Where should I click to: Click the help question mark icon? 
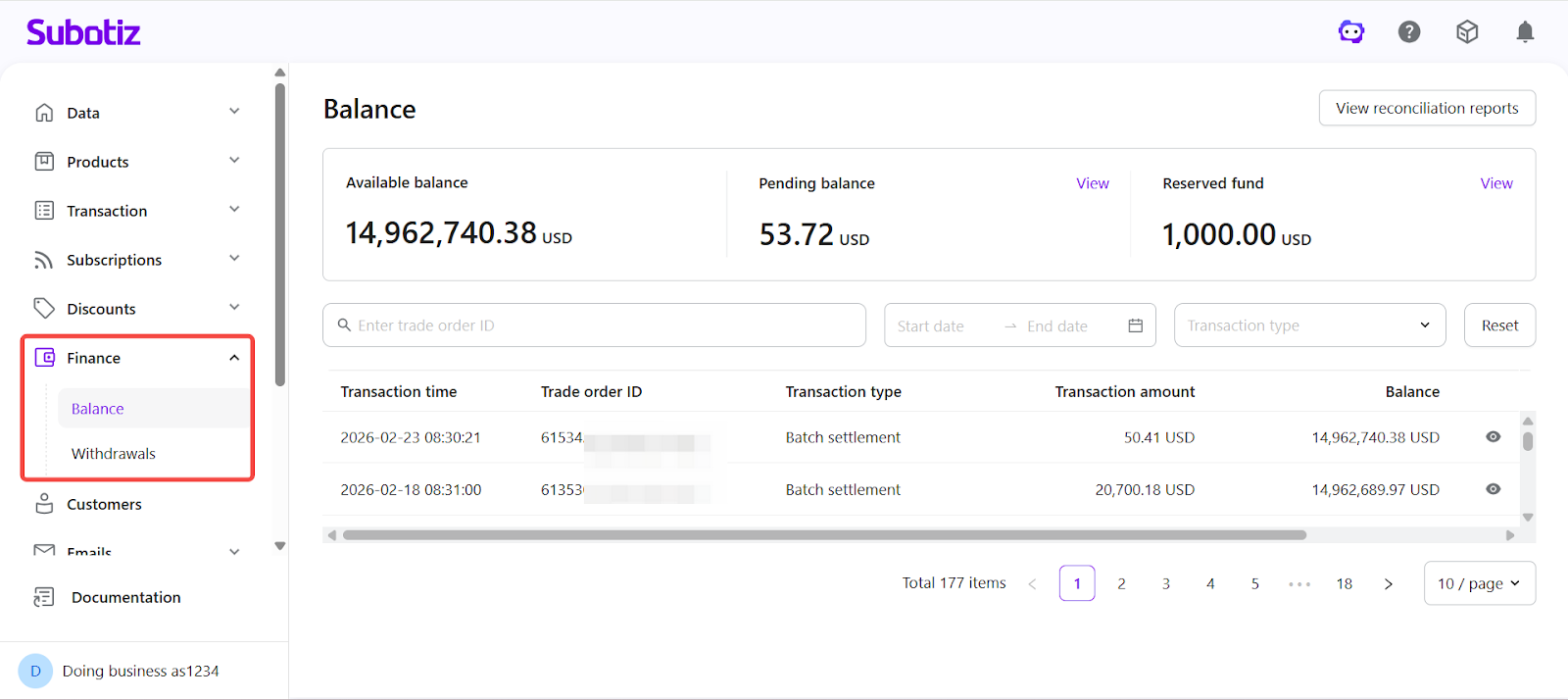[x=1409, y=32]
